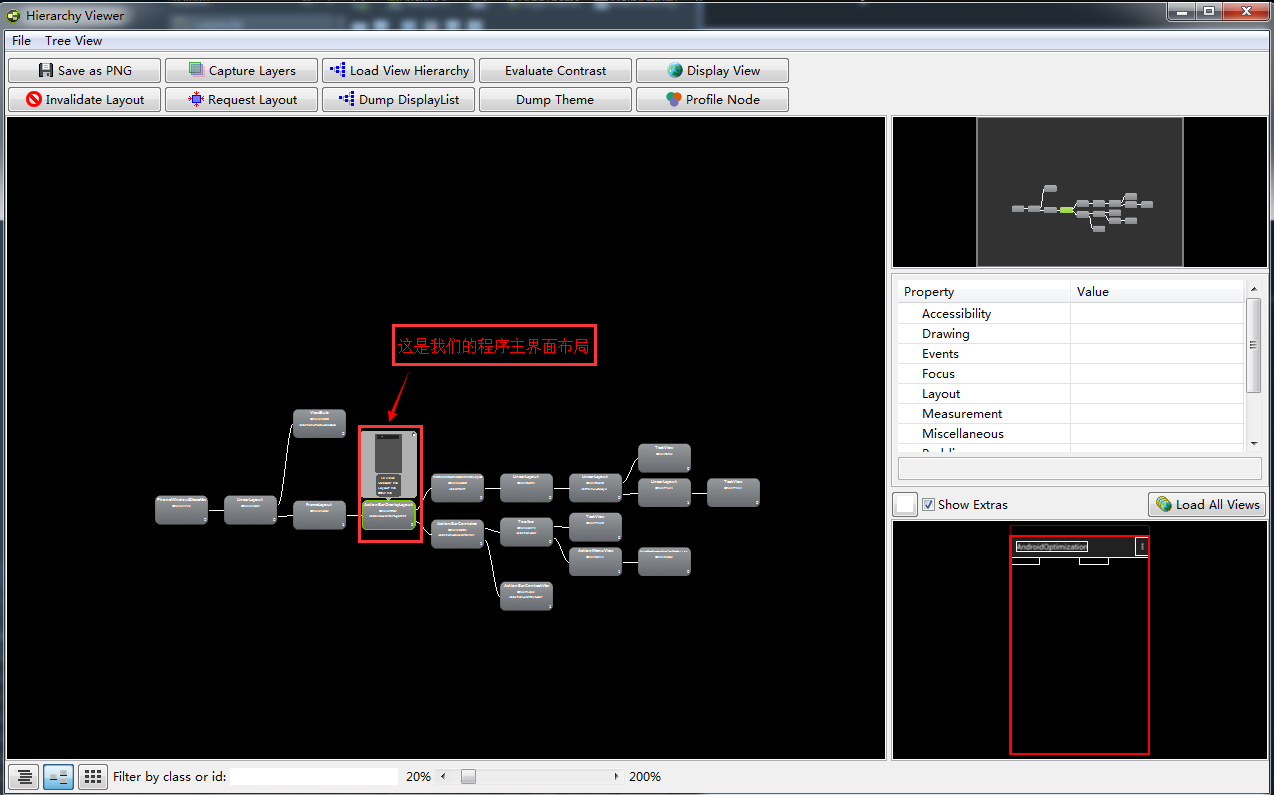Click the 20% zoom label
The image size is (1274, 795).
point(418,777)
